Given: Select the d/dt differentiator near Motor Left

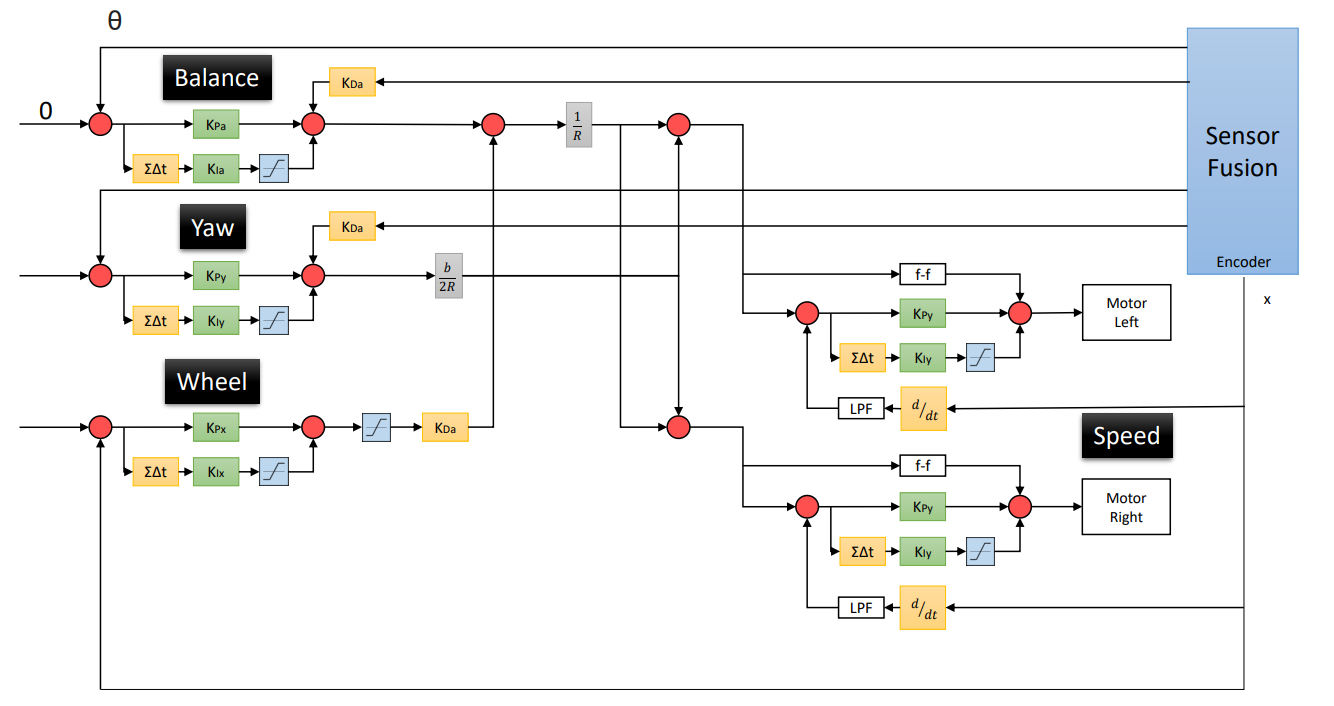Looking at the screenshot, I should click(922, 408).
